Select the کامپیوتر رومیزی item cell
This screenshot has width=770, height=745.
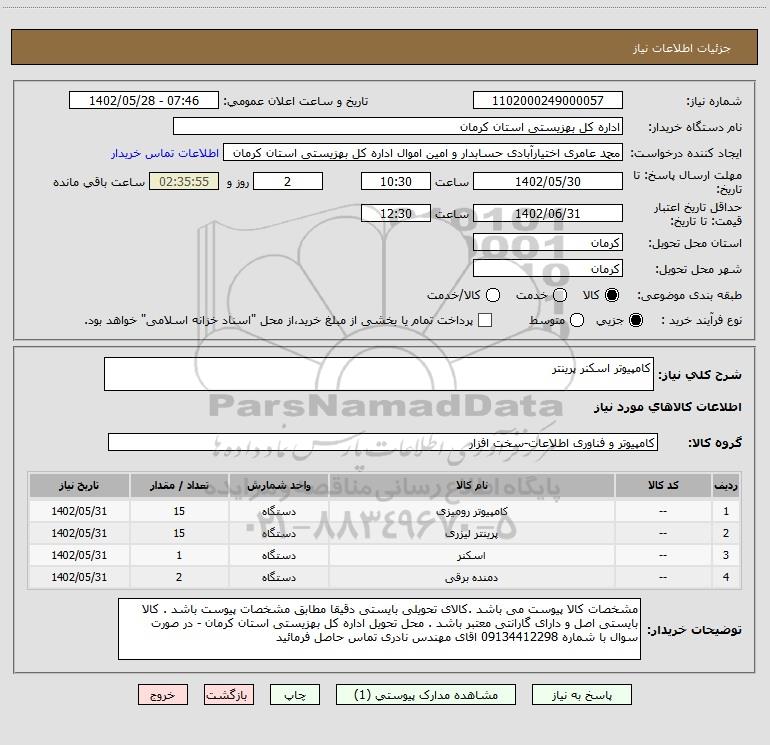coord(471,511)
